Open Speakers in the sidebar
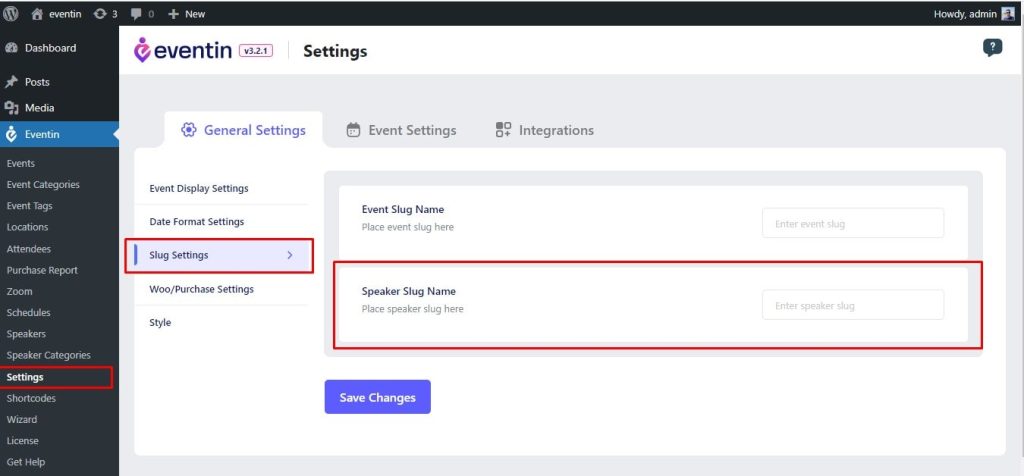The image size is (1024, 476). click(26, 334)
